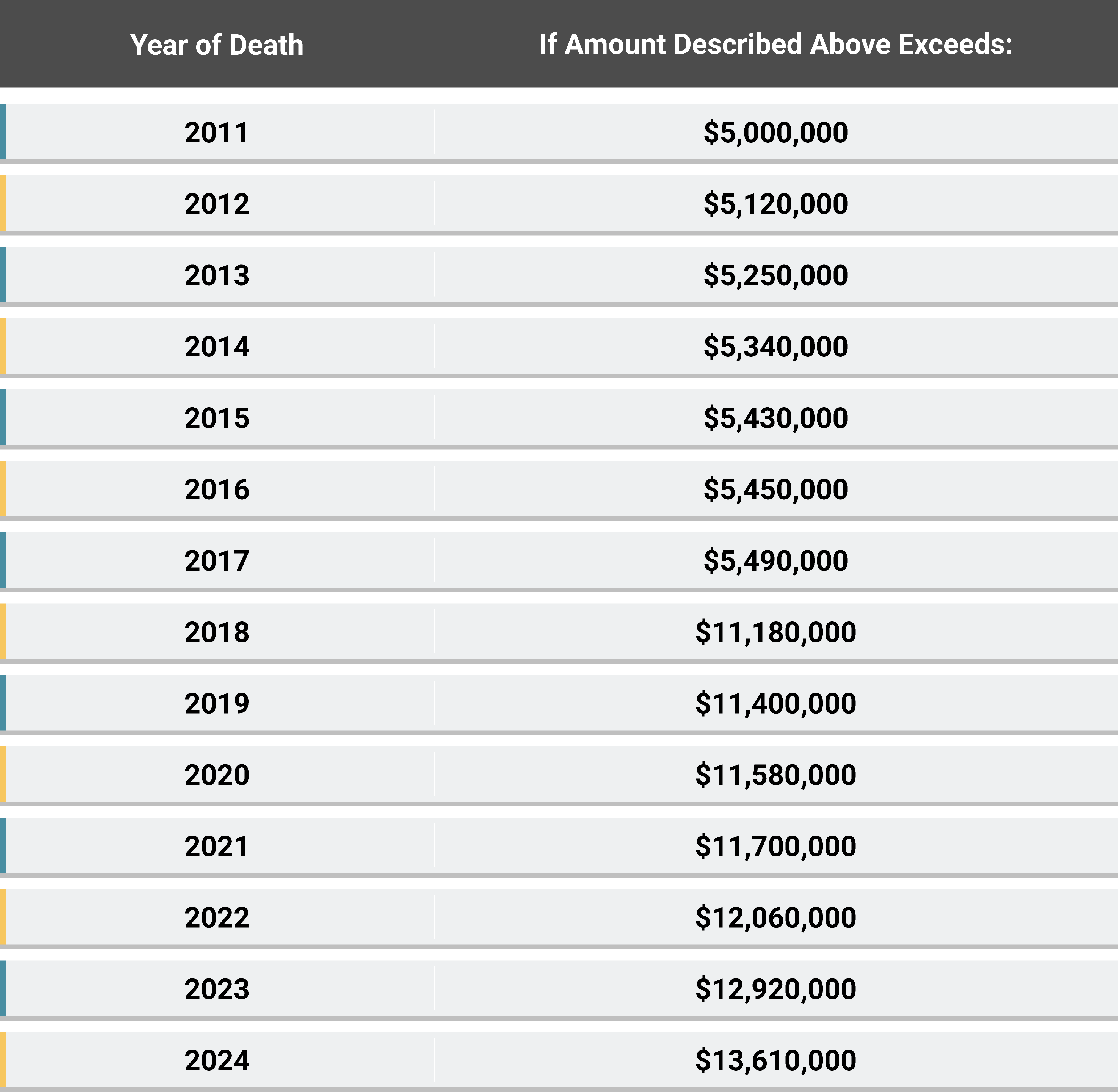
Task: Click the $5,430,000 amount
Action: 775,418
